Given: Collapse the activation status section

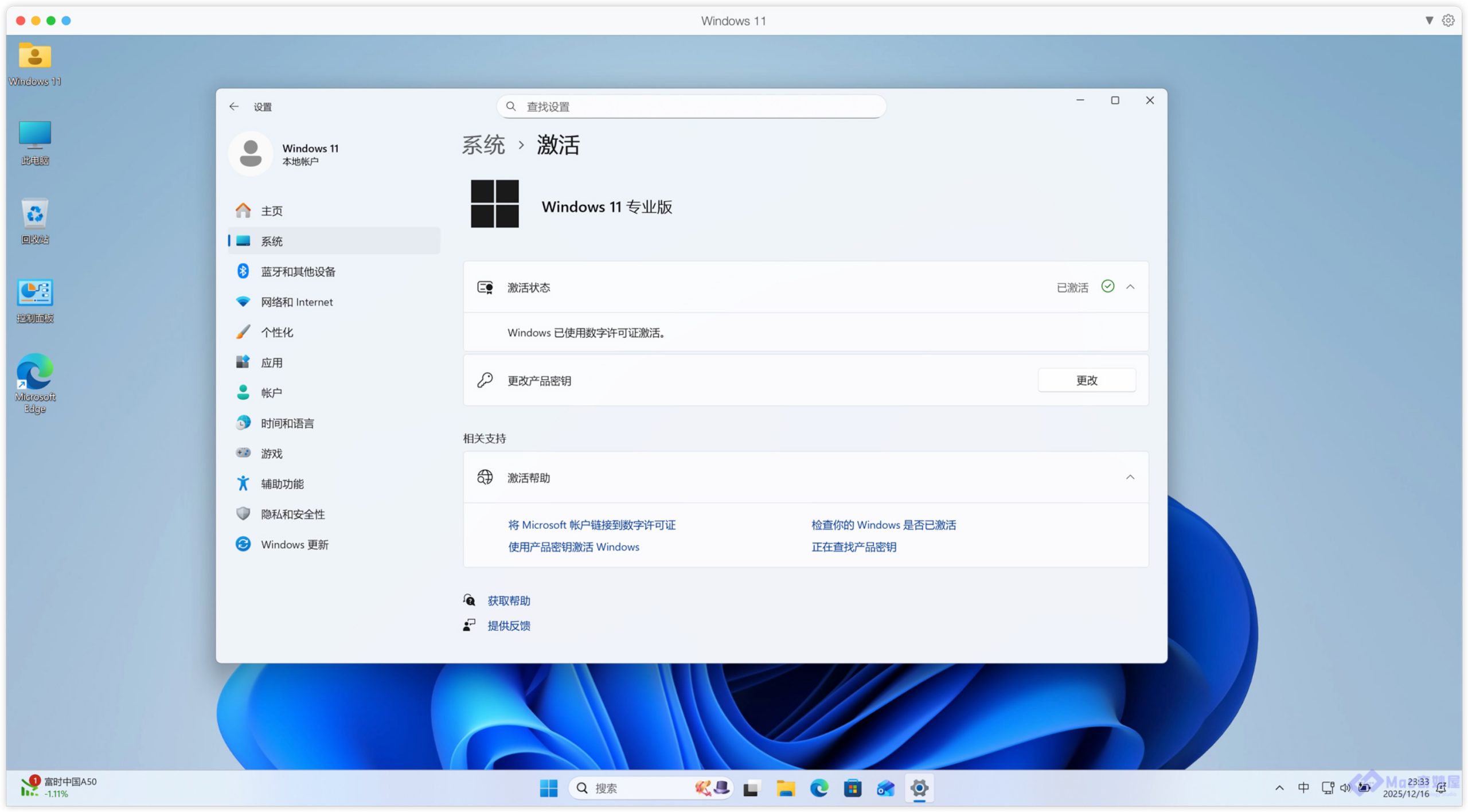Looking at the screenshot, I should click(1130, 287).
